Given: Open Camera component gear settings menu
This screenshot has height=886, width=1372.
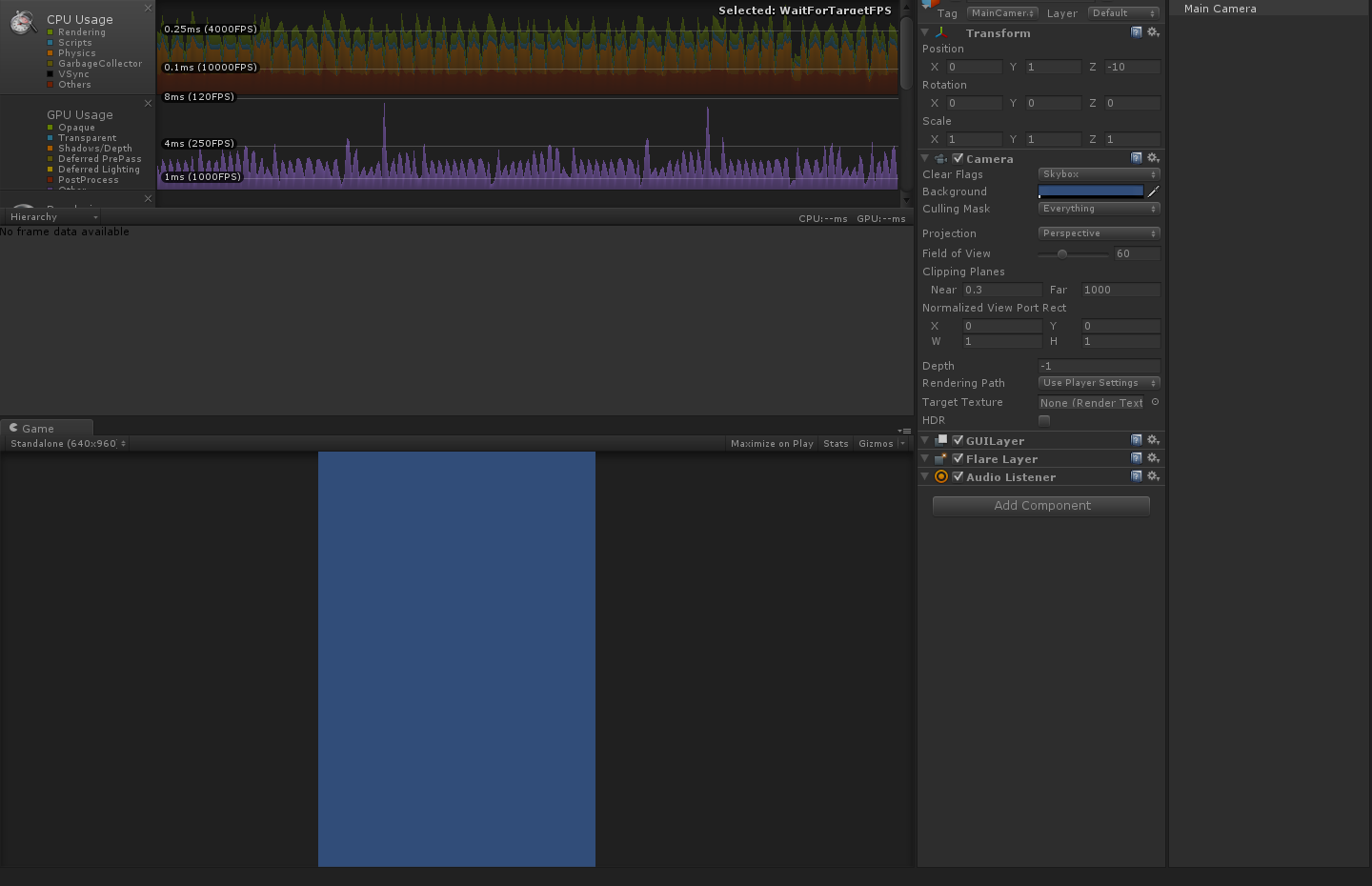Looking at the screenshot, I should coord(1153,158).
